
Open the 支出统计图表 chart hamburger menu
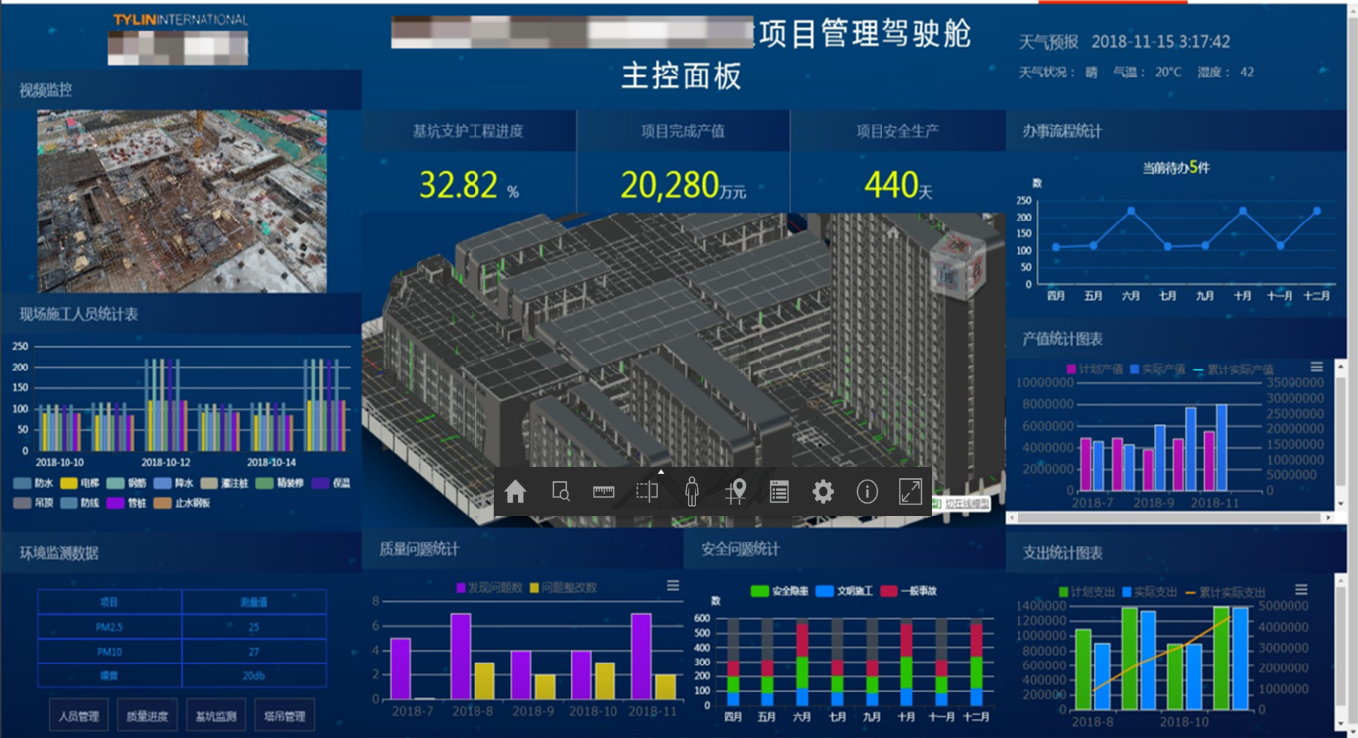coord(1301,590)
